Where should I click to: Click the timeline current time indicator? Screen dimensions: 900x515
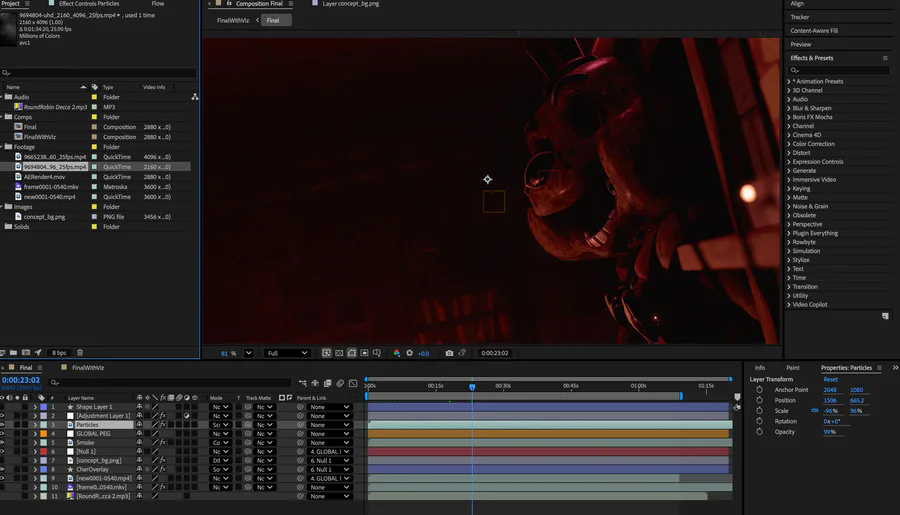[x=472, y=387]
